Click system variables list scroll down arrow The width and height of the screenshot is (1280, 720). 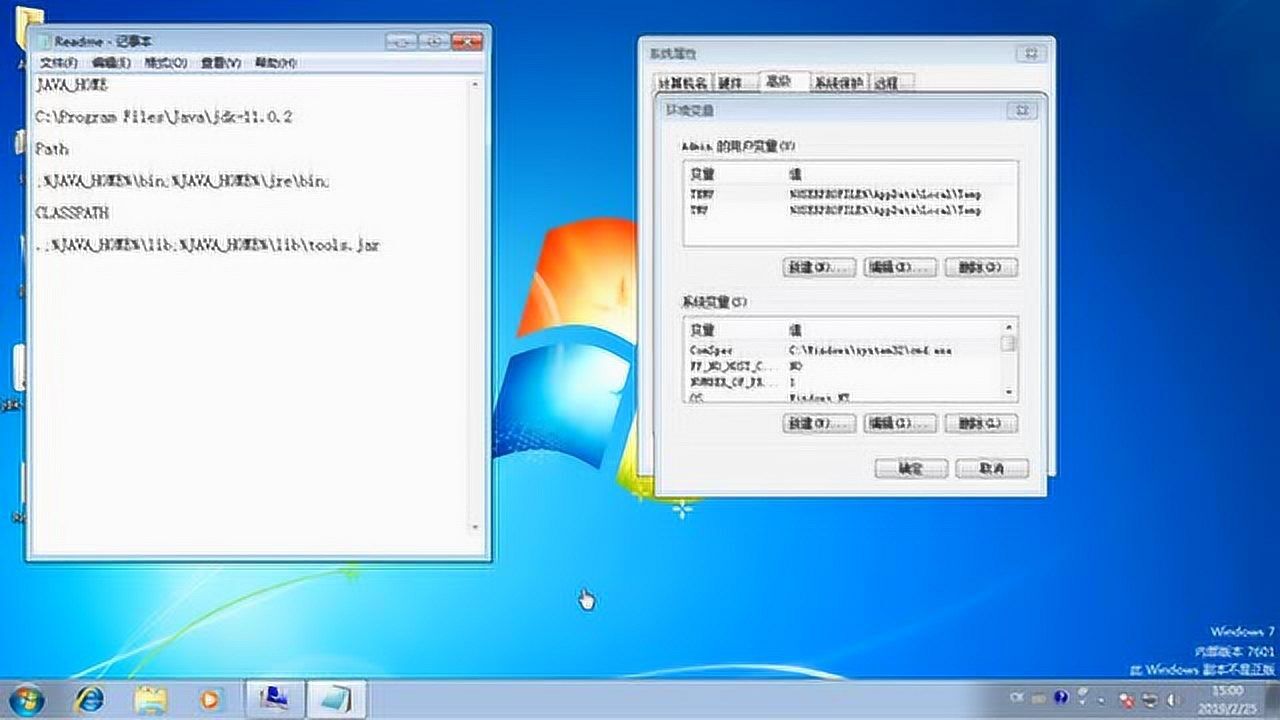1008,392
